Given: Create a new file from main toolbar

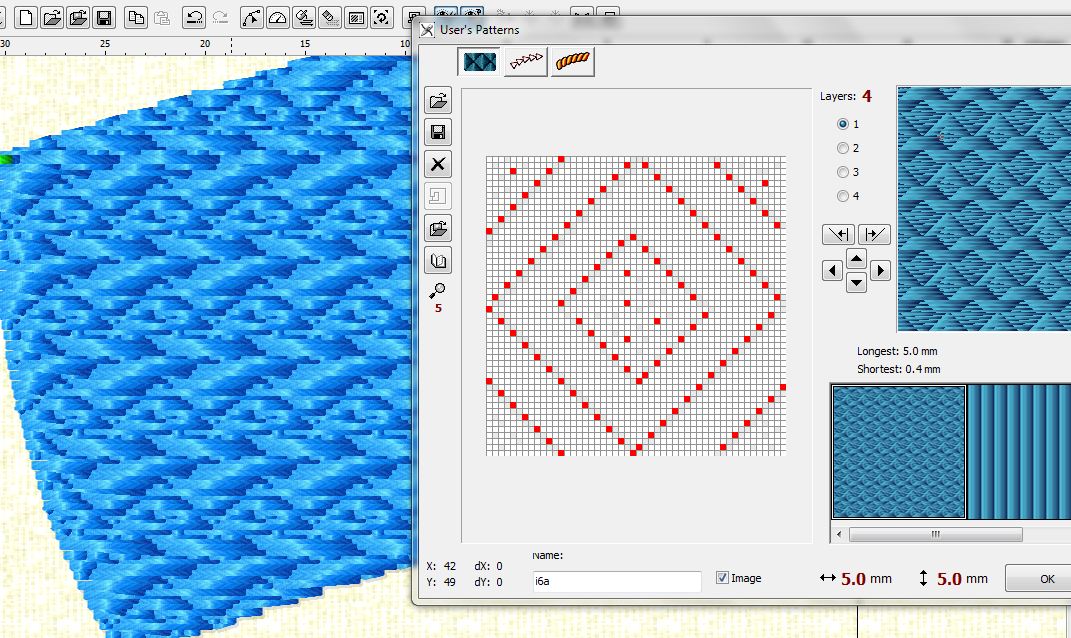Looking at the screenshot, I should pos(26,17).
